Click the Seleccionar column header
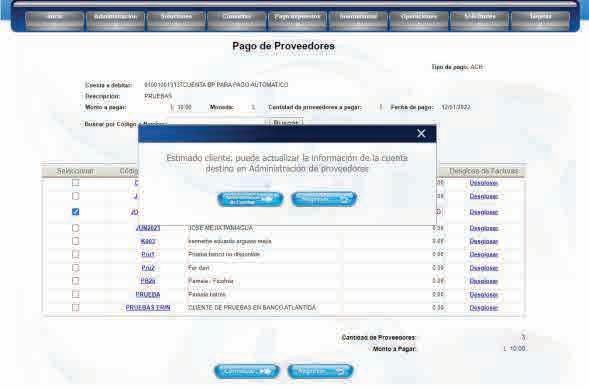The width and height of the screenshot is (589, 389). (76, 171)
